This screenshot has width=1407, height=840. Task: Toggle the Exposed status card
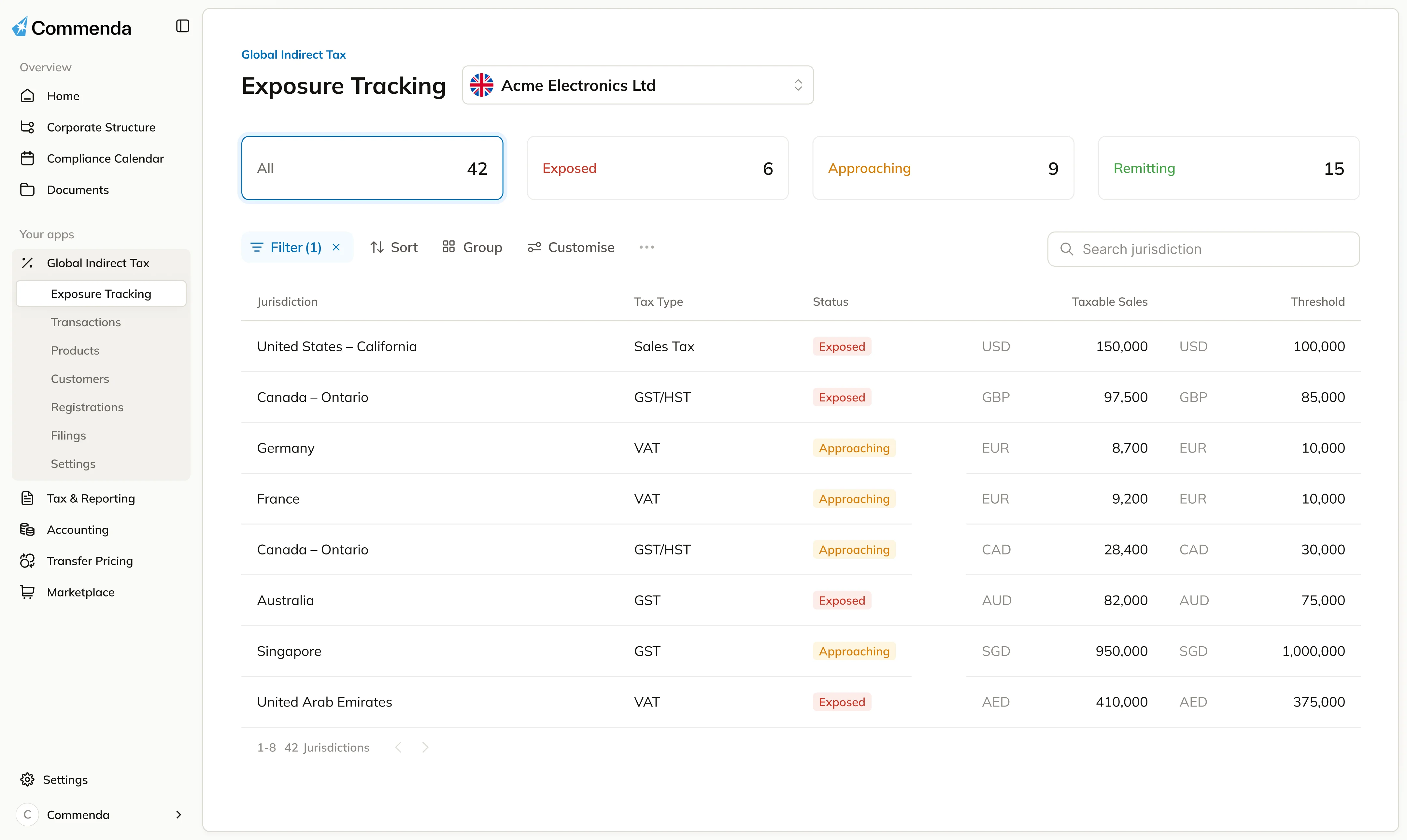(x=657, y=168)
